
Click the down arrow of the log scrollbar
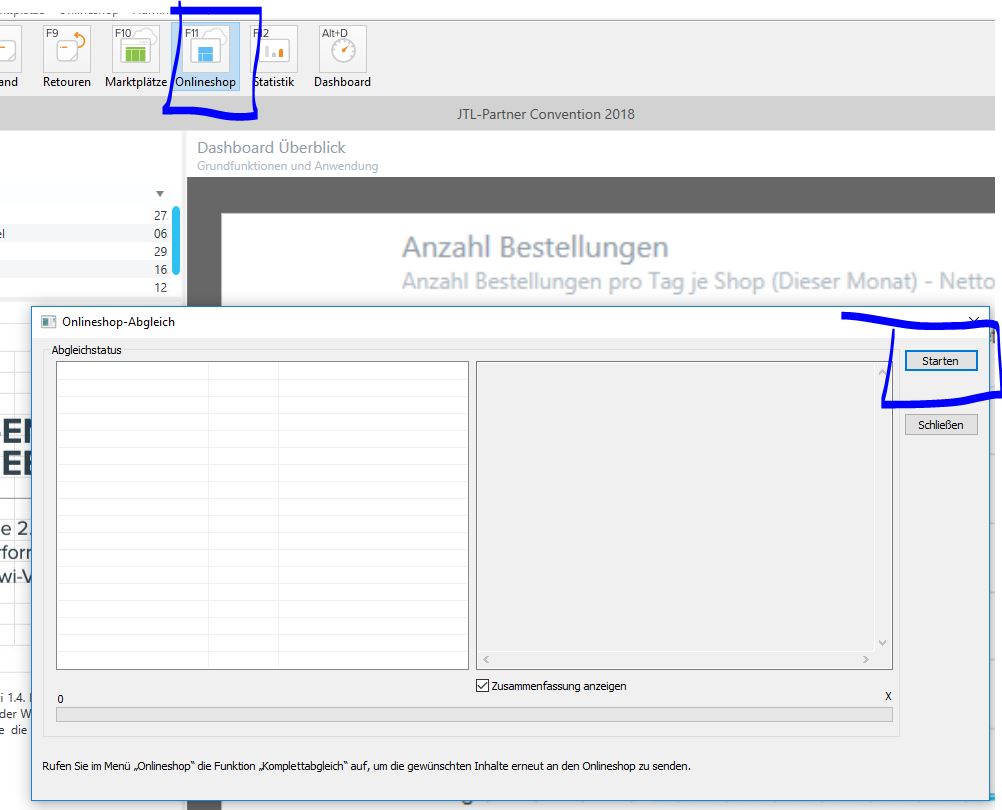(883, 643)
